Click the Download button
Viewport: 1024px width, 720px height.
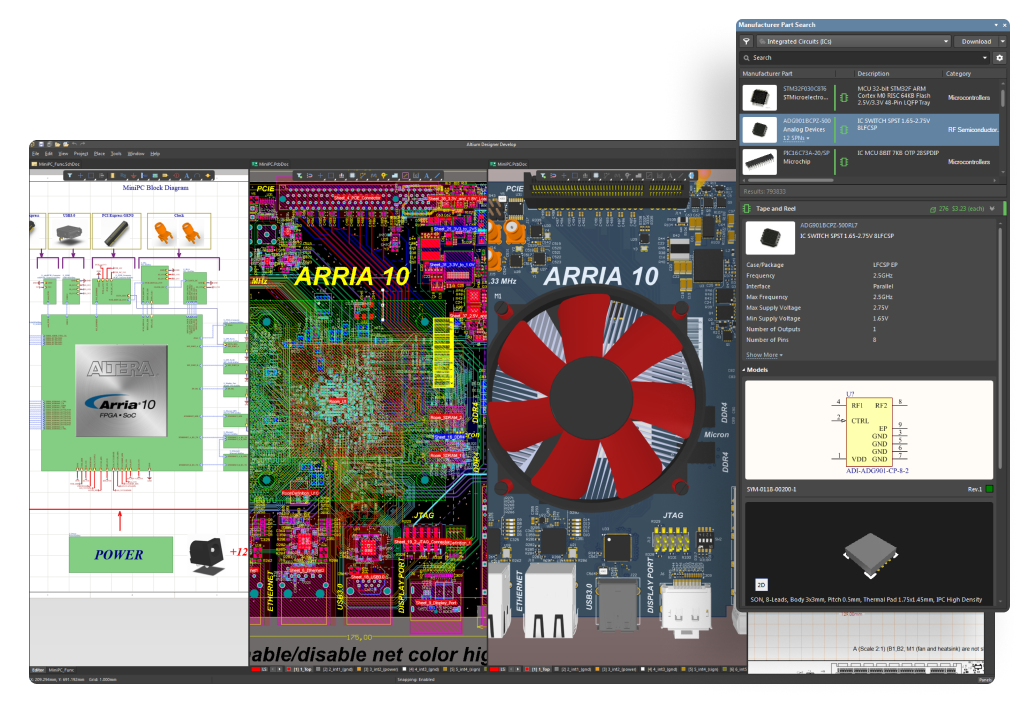coord(975,42)
